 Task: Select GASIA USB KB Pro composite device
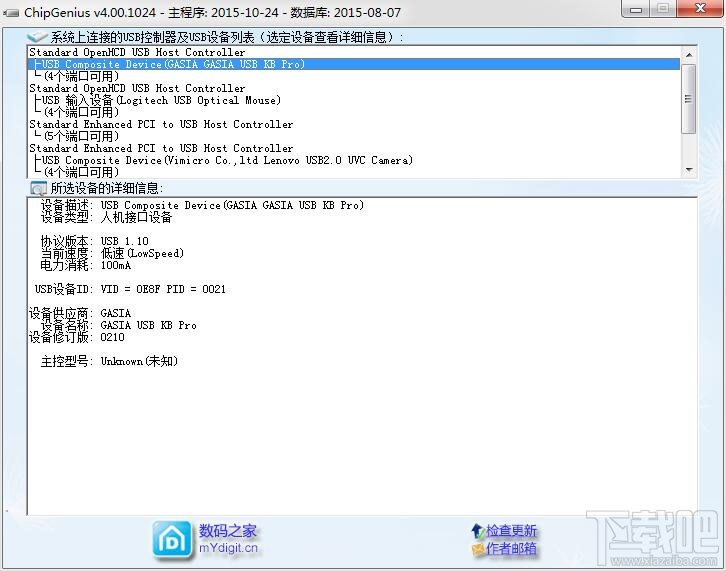coord(354,64)
